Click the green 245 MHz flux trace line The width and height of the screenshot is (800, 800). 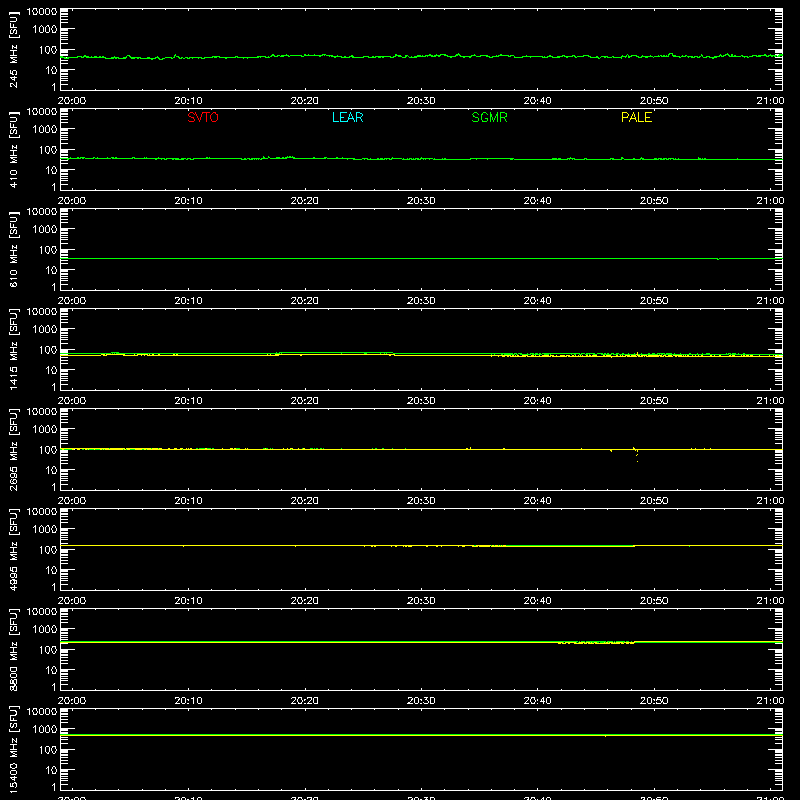coord(421,56)
